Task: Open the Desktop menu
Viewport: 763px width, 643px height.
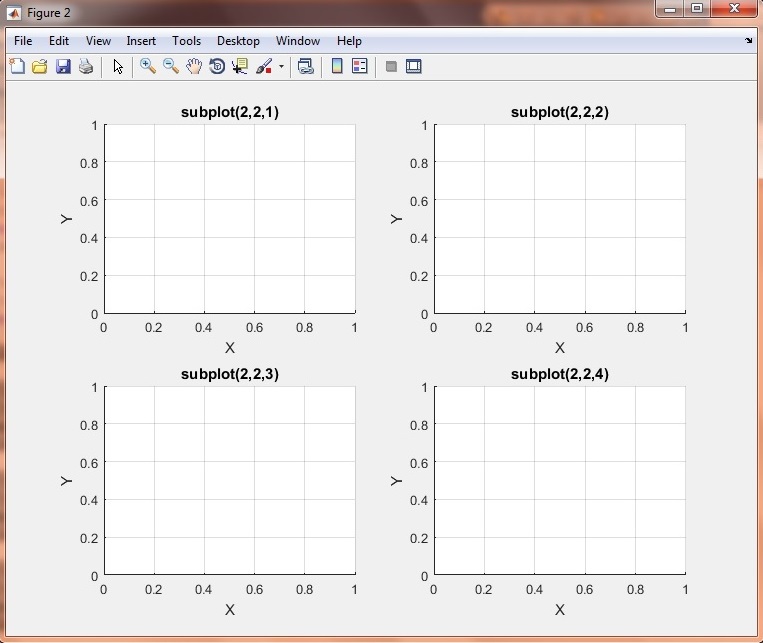Action: point(238,41)
